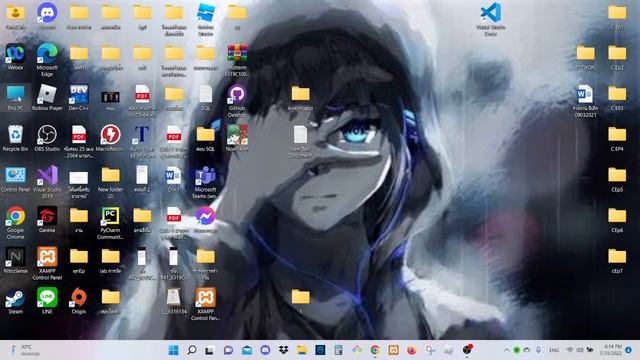Open the CEp6 folder
This screenshot has height=360, width=640.
click(x=617, y=220)
